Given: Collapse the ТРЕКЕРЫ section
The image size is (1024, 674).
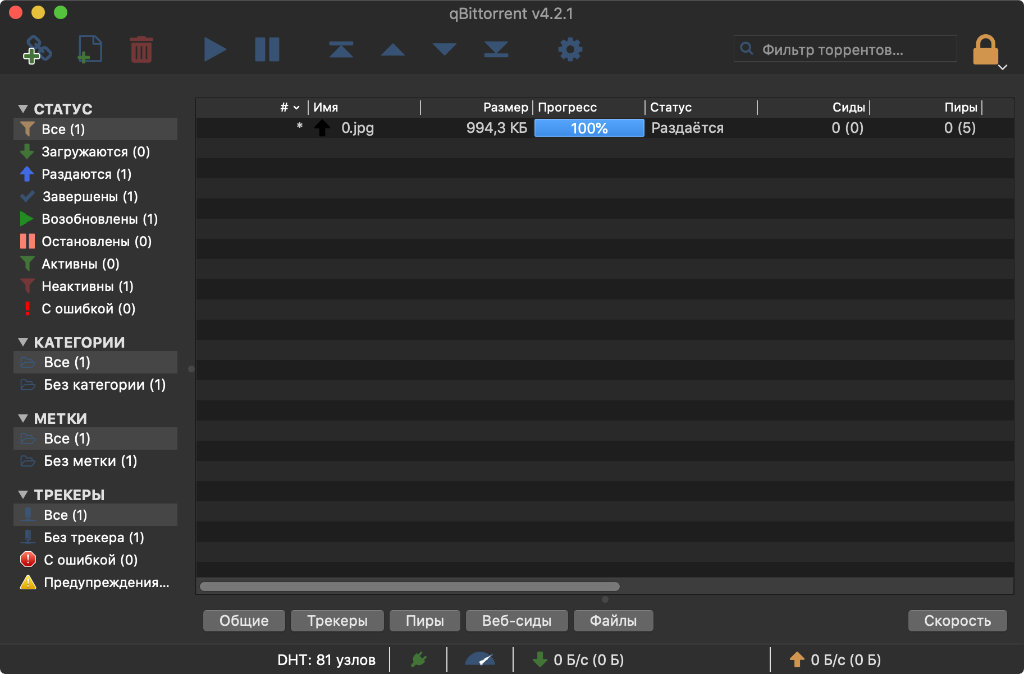Looking at the screenshot, I should coord(23,495).
